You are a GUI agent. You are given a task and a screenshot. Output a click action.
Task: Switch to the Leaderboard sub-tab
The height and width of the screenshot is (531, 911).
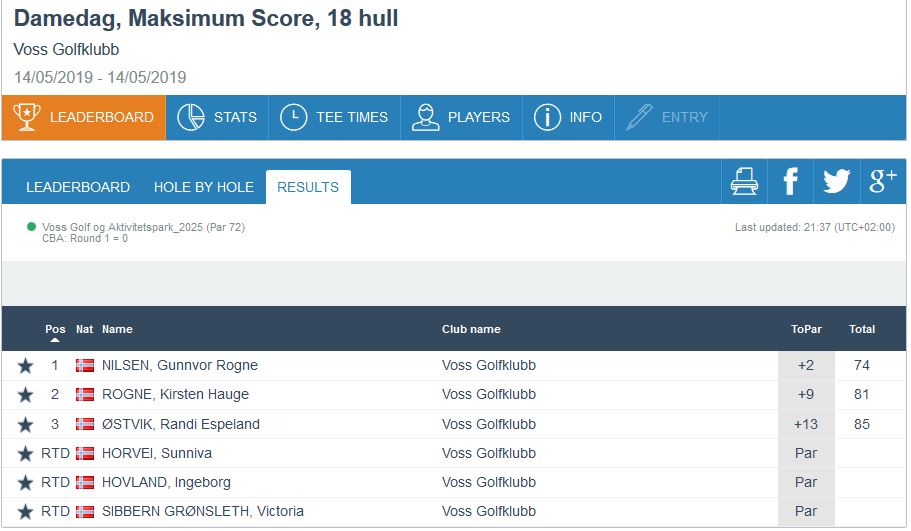point(78,187)
